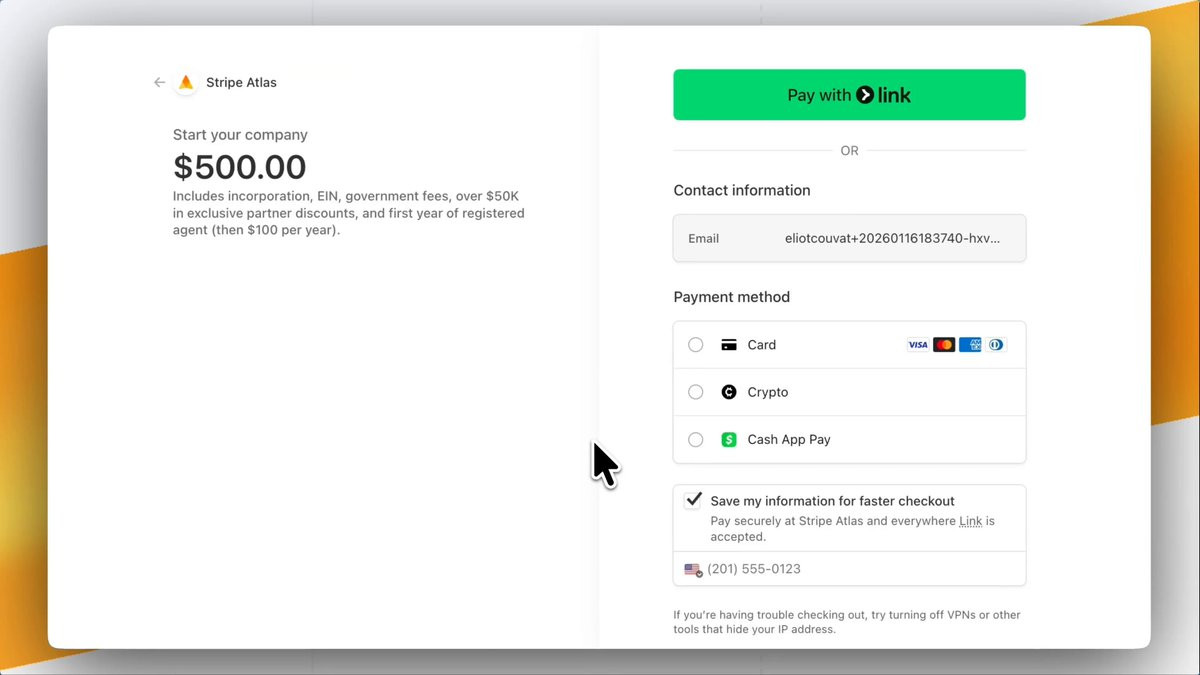Click the American Express logo
Screen dimensions: 1200x675
coord(970,345)
